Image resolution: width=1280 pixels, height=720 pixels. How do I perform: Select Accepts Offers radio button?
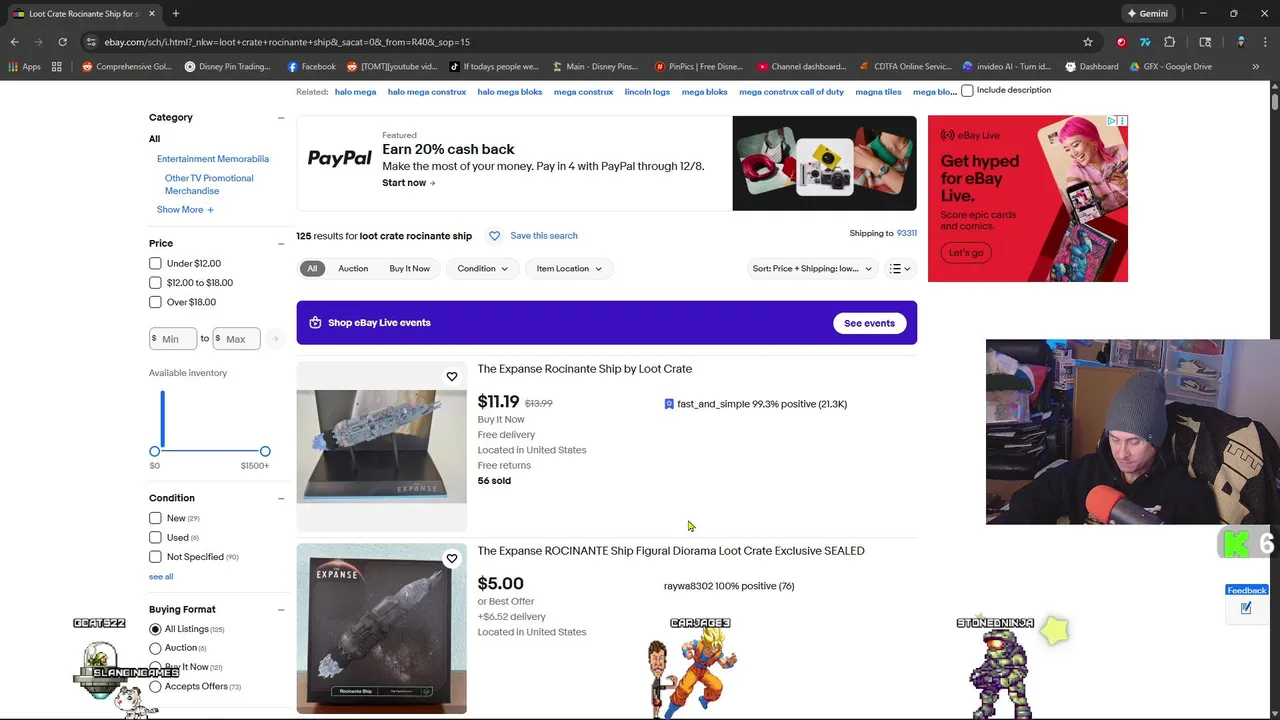tap(155, 687)
